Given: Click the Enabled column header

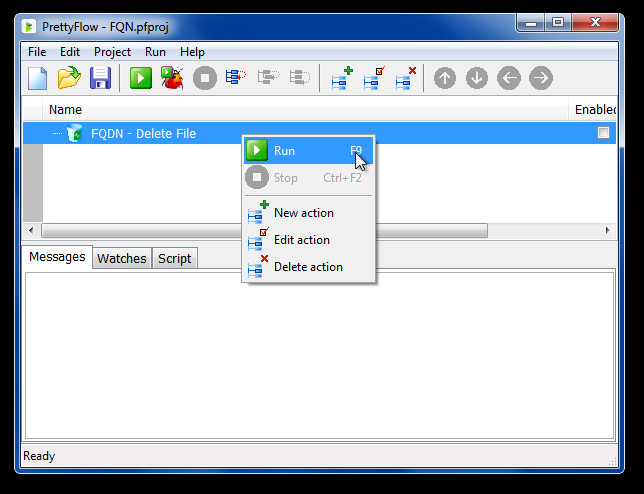Looking at the screenshot, I should (x=593, y=110).
